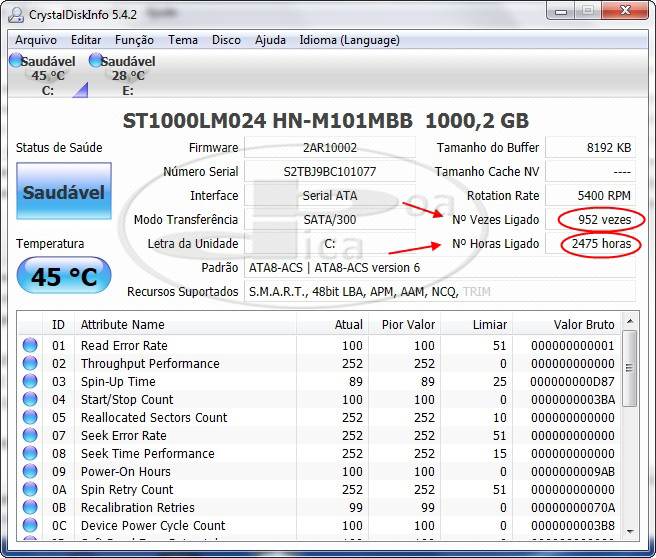Image resolution: width=656 pixels, height=558 pixels.
Task: Click the power-on count 952 vezes
Action: click(590, 220)
